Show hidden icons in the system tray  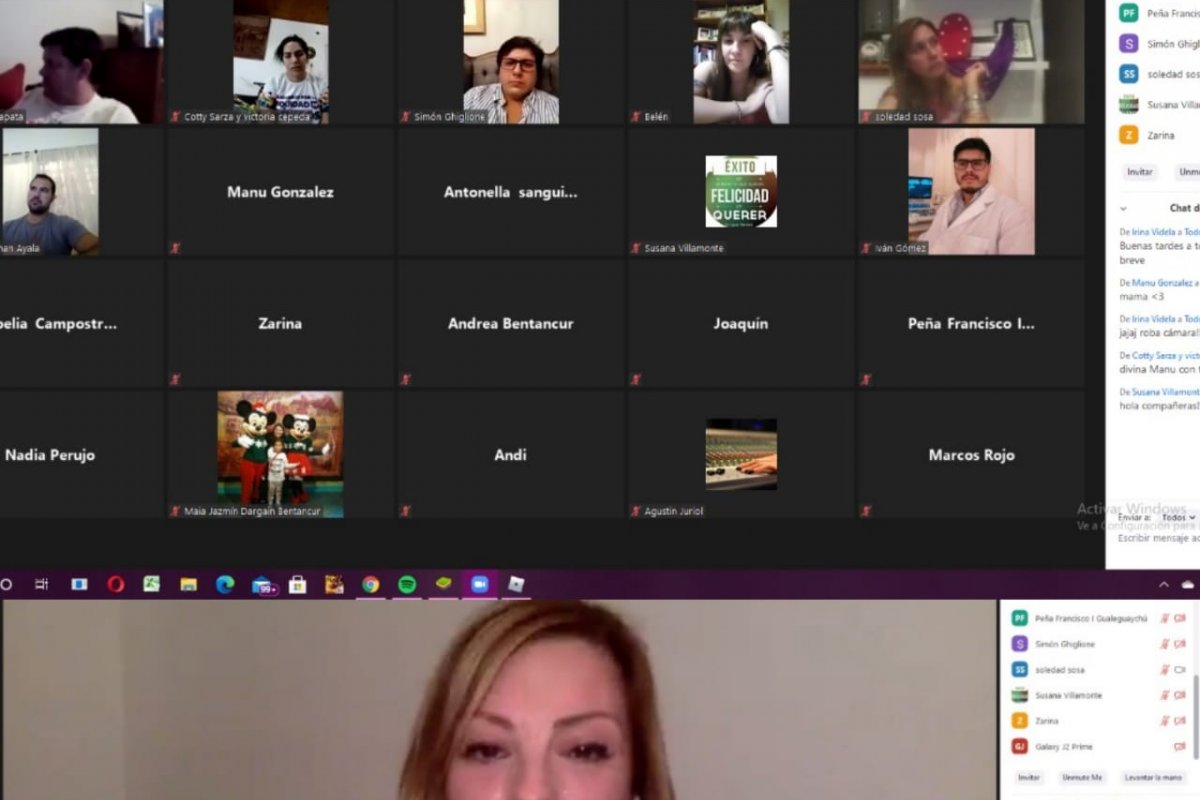[1163, 584]
